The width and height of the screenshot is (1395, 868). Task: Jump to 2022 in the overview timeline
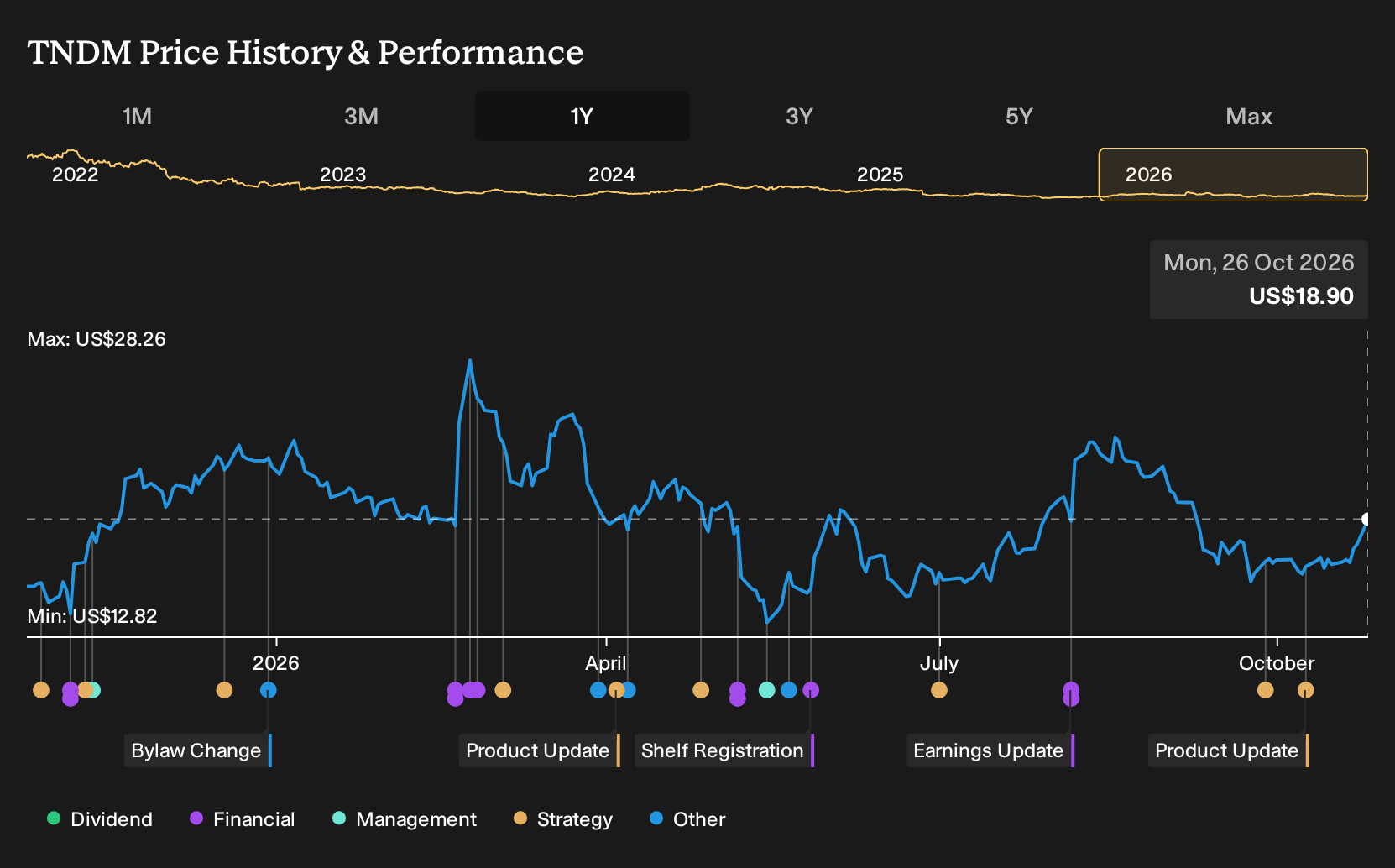tap(76, 175)
